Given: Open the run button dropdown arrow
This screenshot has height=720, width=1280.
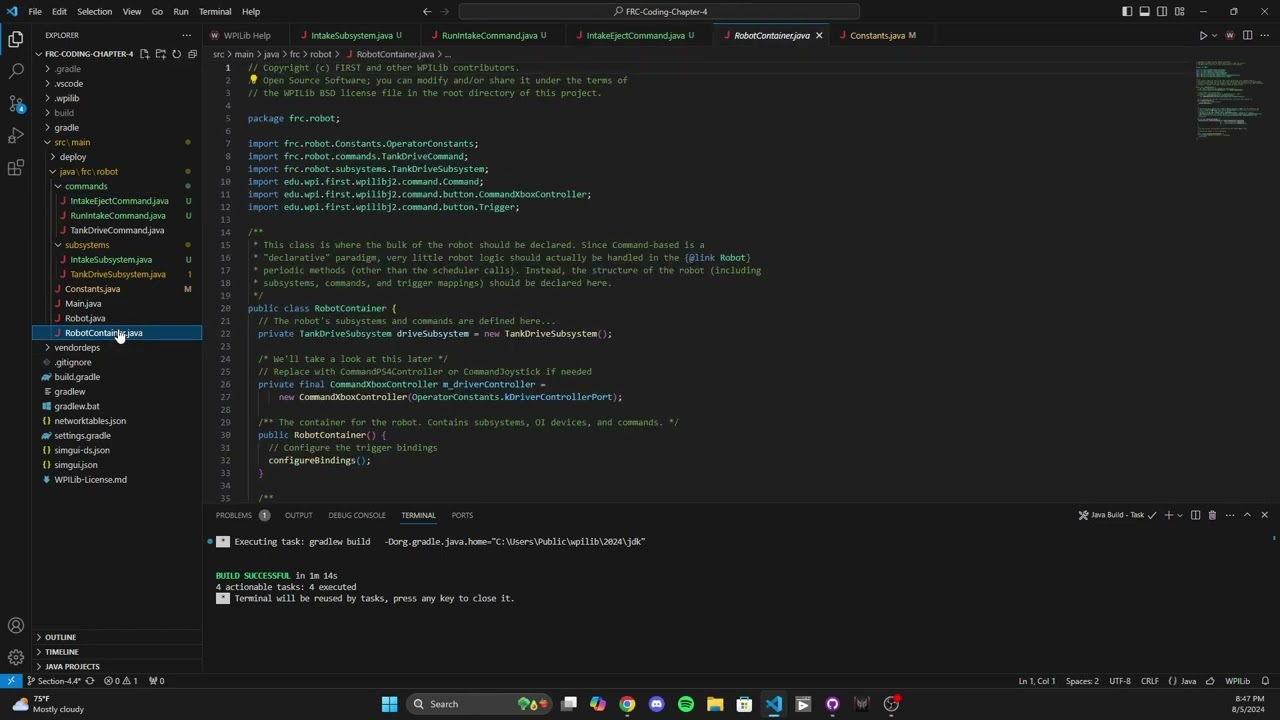Looking at the screenshot, I should (x=1214, y=35).
